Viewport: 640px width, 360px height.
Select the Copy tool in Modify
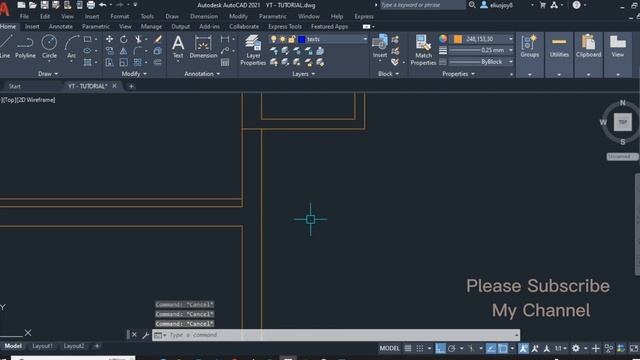pyautogui.click(x=109, y=51)
